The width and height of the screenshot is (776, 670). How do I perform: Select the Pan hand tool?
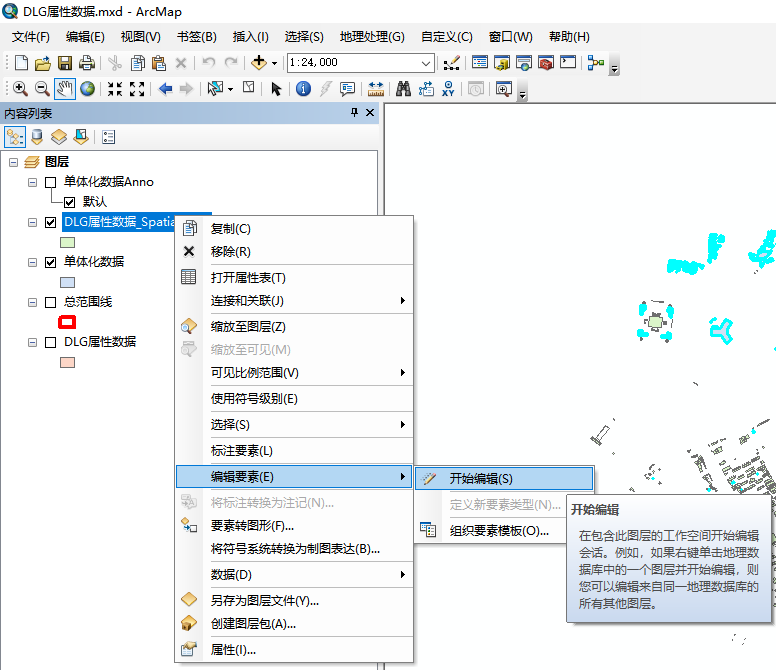pyautogui.click(x=65, y=89)
